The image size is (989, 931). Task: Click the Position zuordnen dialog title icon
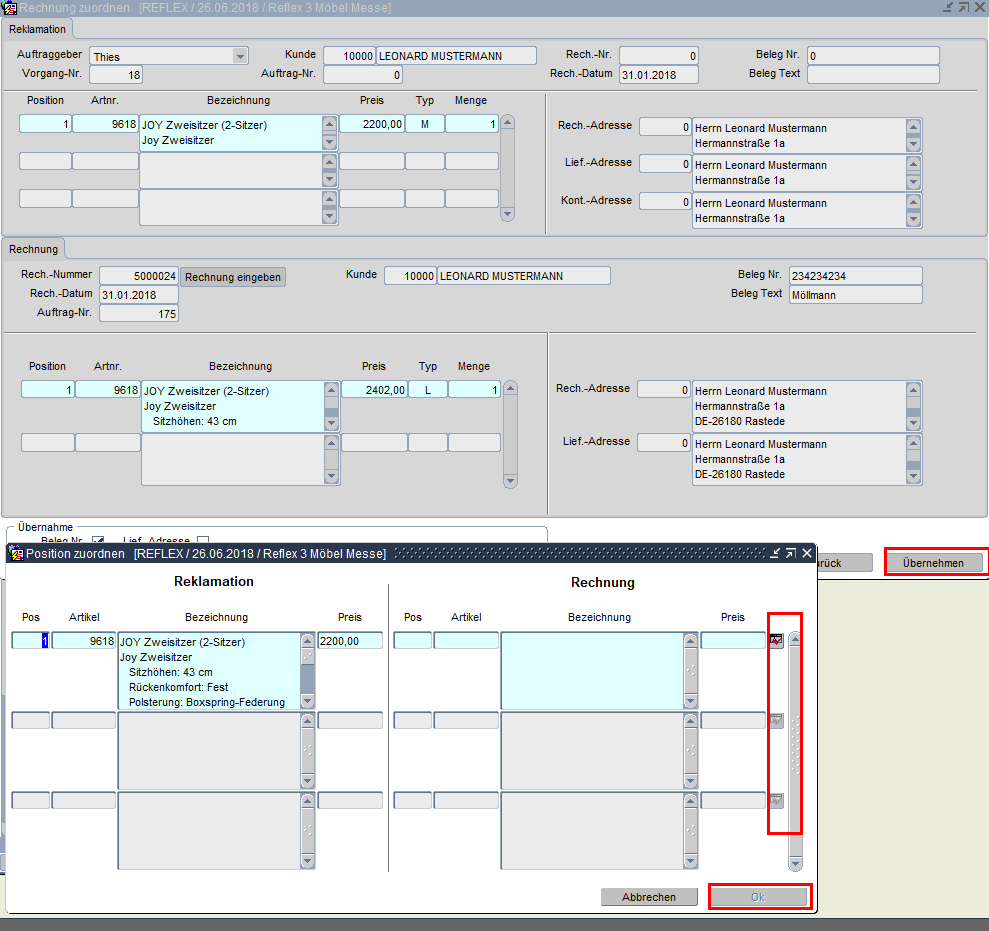pos(16,553)
